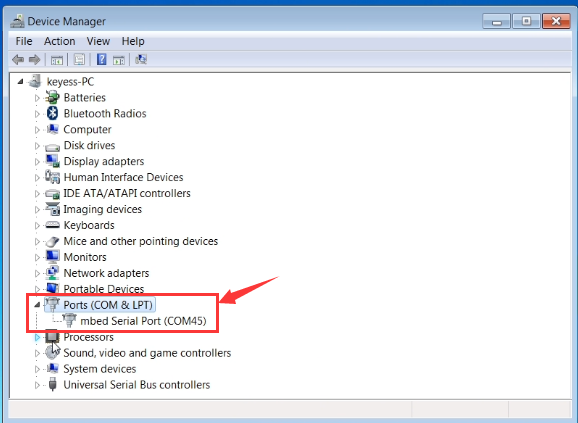The height and width of the screenshot is (423, 578).
Task: Expand the Network adapters category
Action: pos(37,273)
